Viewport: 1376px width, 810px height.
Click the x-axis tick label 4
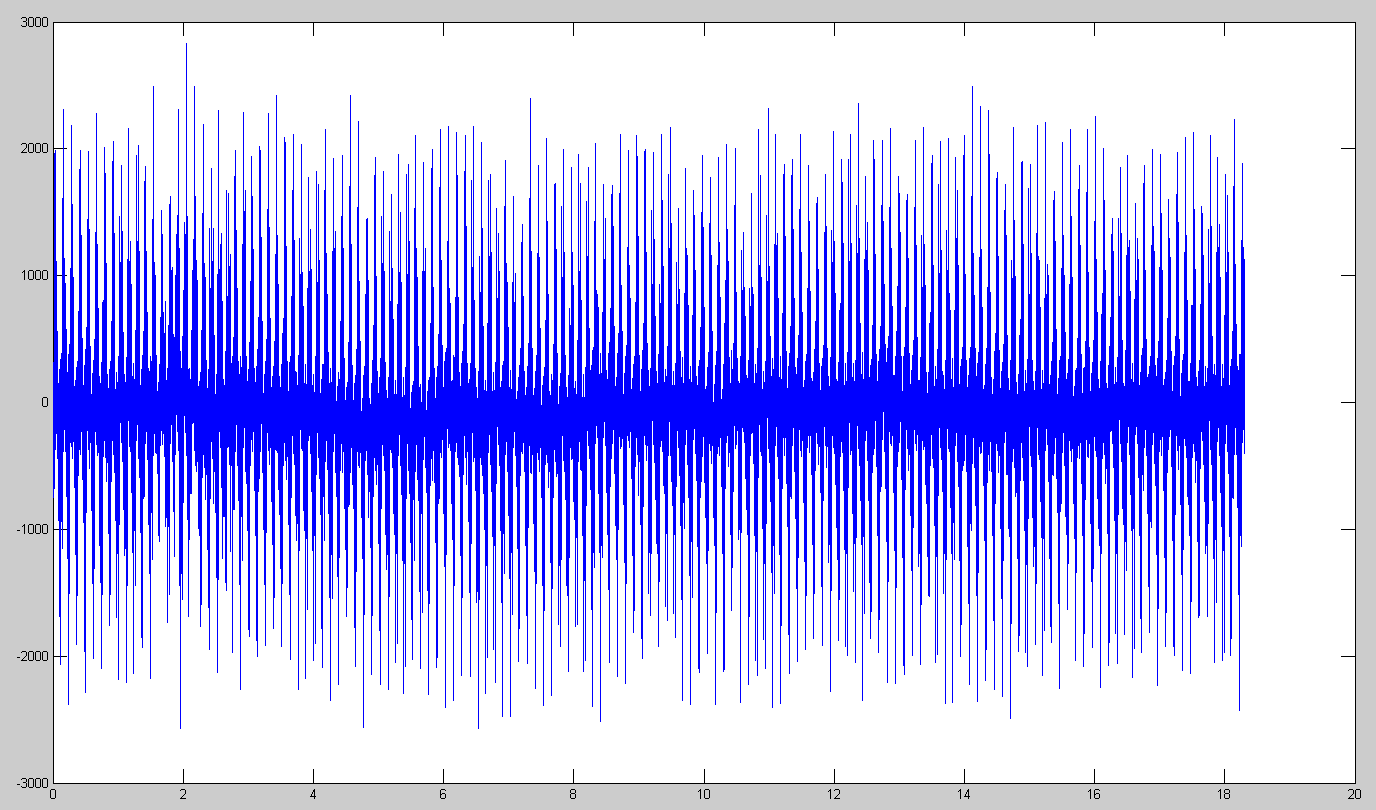313,795
